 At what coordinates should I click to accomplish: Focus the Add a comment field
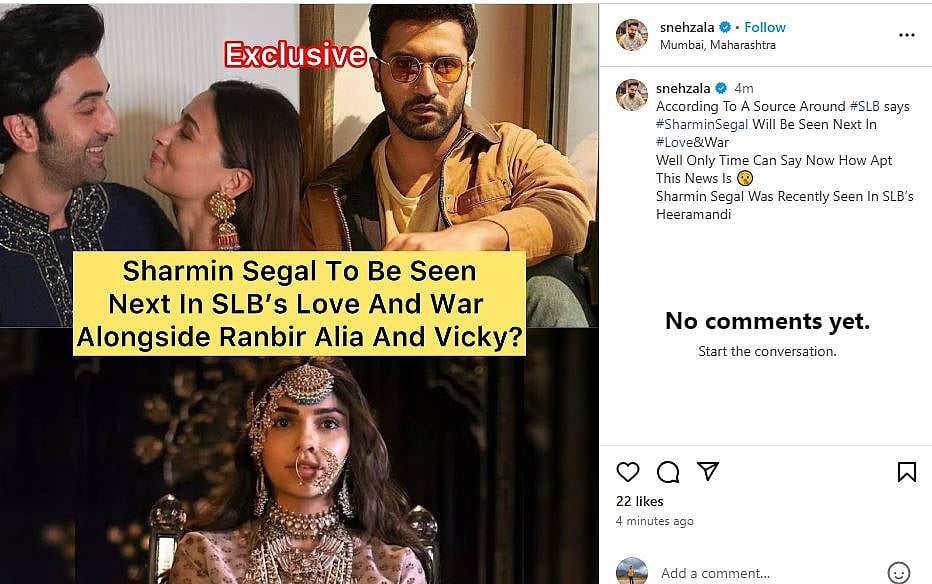(x=769, y=573)
